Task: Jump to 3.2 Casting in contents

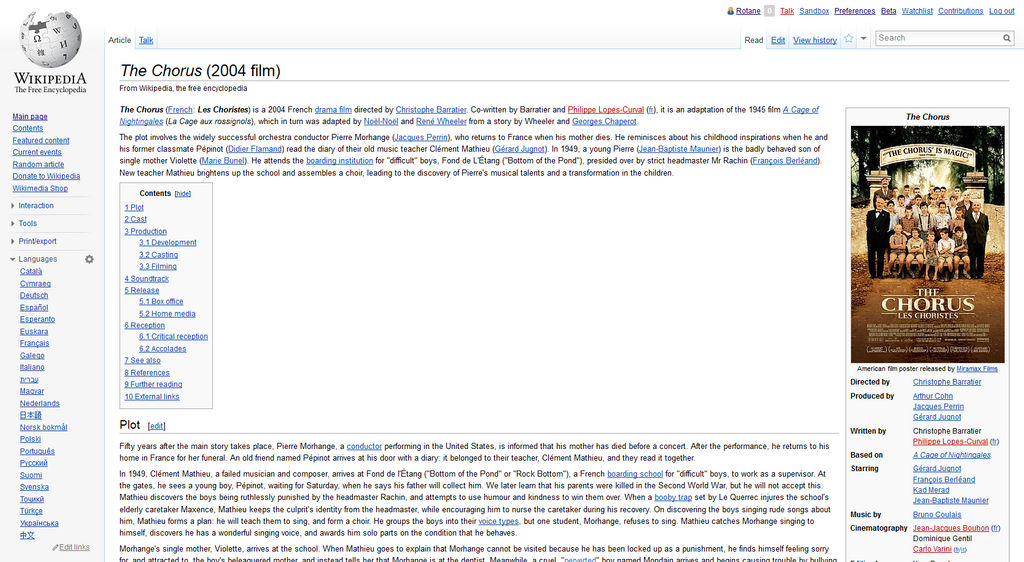Action: (158, 255)
